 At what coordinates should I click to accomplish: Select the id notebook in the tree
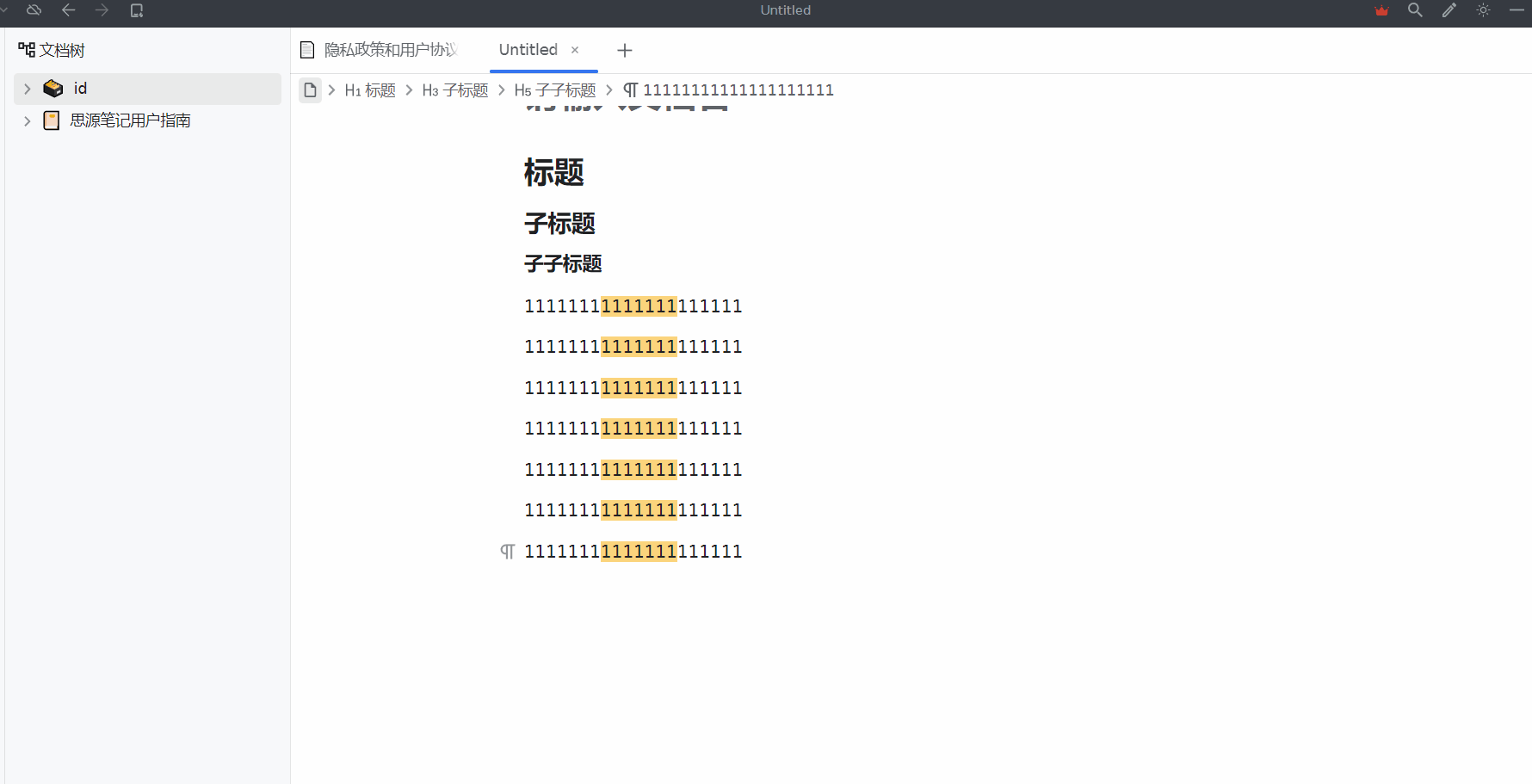(x=147, y=89)
